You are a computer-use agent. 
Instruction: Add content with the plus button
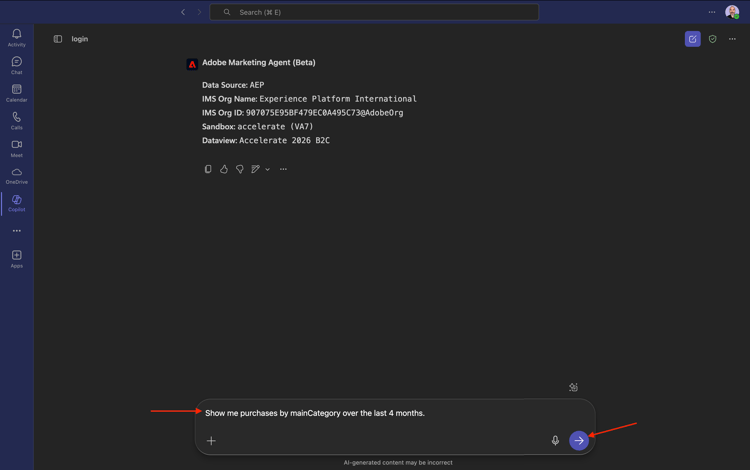coord(211,441)
